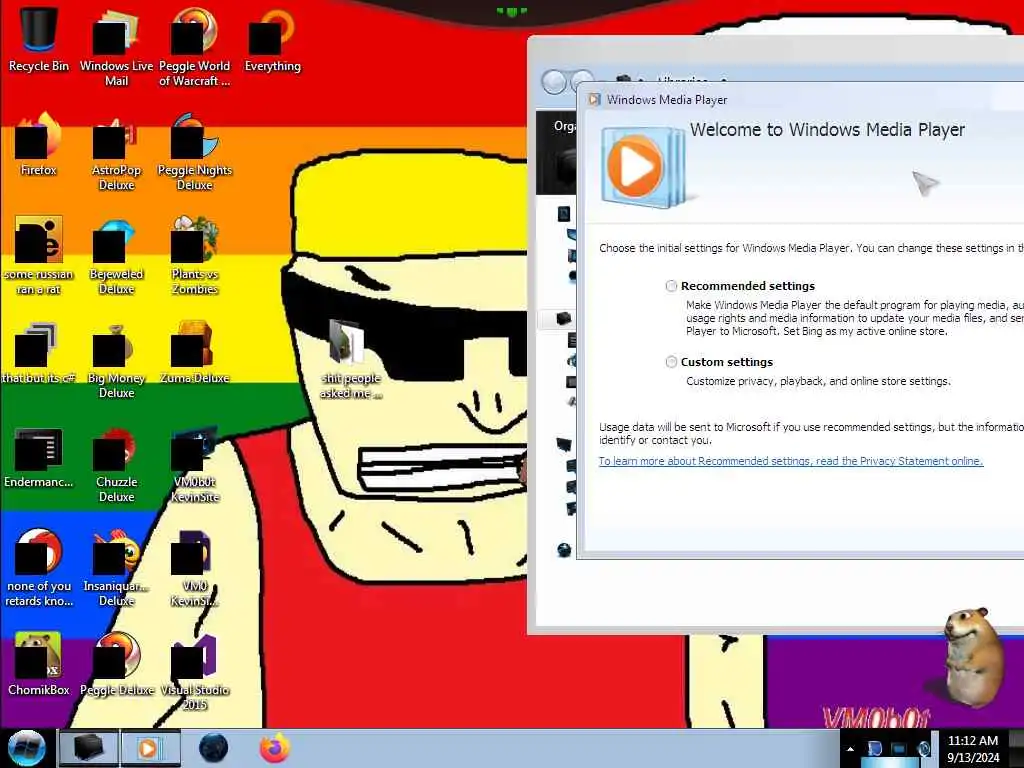This screenshot has width=1024, height=768.
Task: Select the Firefox desktop shortcut
Action: tap(39, 144)
